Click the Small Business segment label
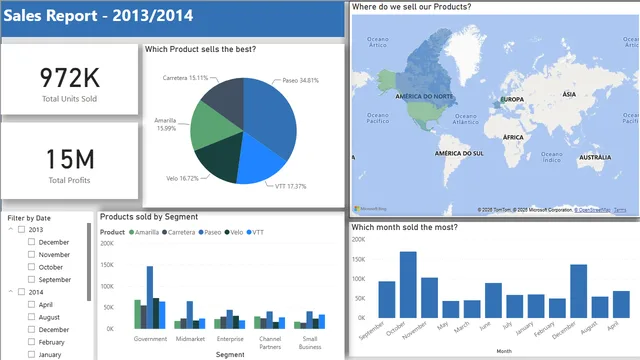Screen dimensions: 640x360 coord(310,343)
